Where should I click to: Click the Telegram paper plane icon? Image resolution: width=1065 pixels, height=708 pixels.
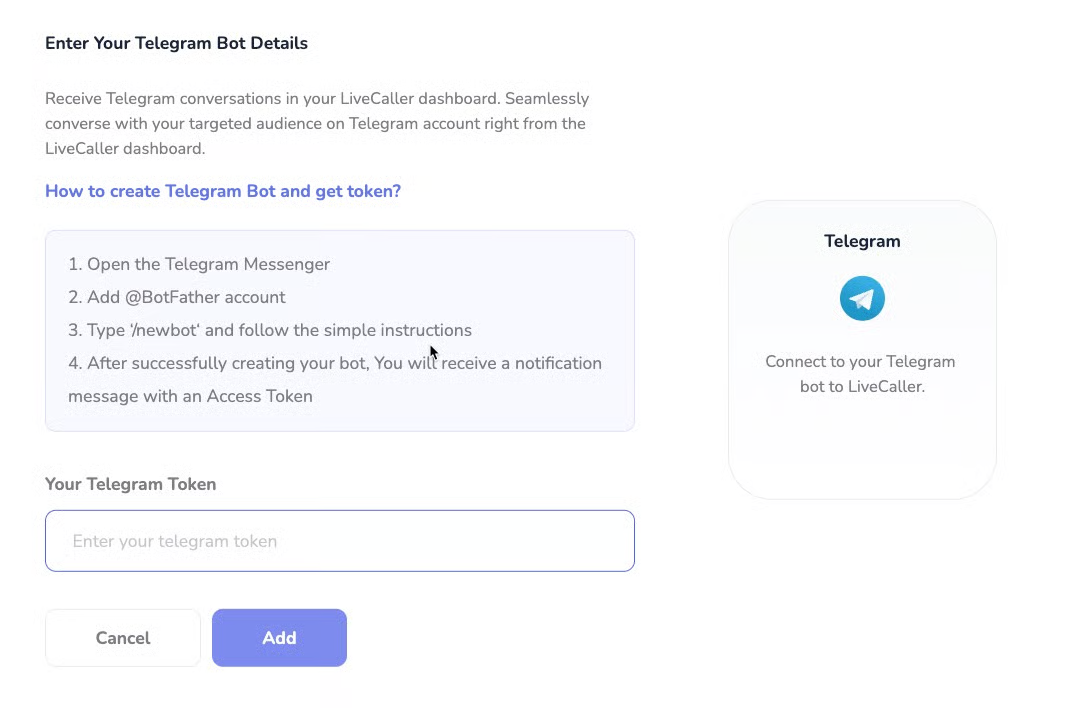[862, 299]
